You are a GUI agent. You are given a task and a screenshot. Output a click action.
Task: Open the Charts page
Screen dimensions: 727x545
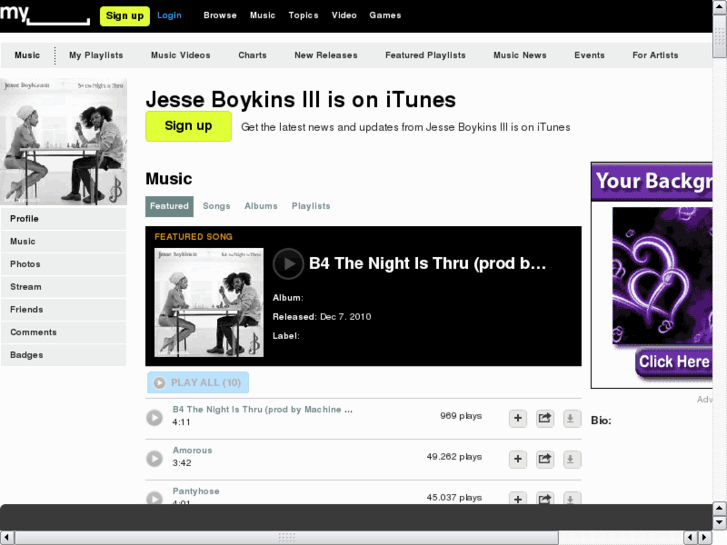point(252,55)
